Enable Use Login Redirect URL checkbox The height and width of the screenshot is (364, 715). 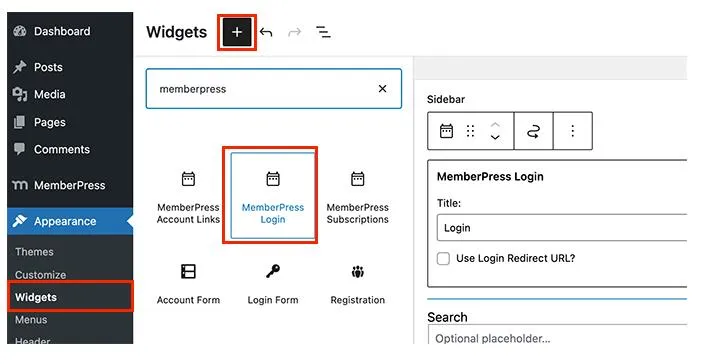443,259
